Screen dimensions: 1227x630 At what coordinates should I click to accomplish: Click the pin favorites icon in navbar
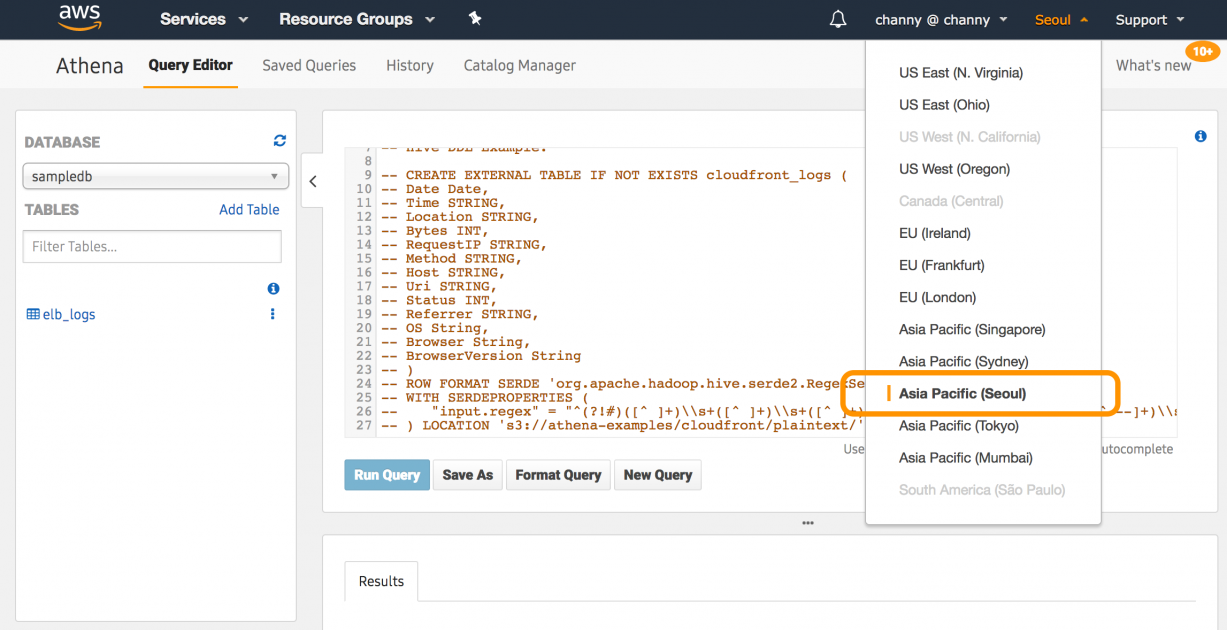click(475, 18)
